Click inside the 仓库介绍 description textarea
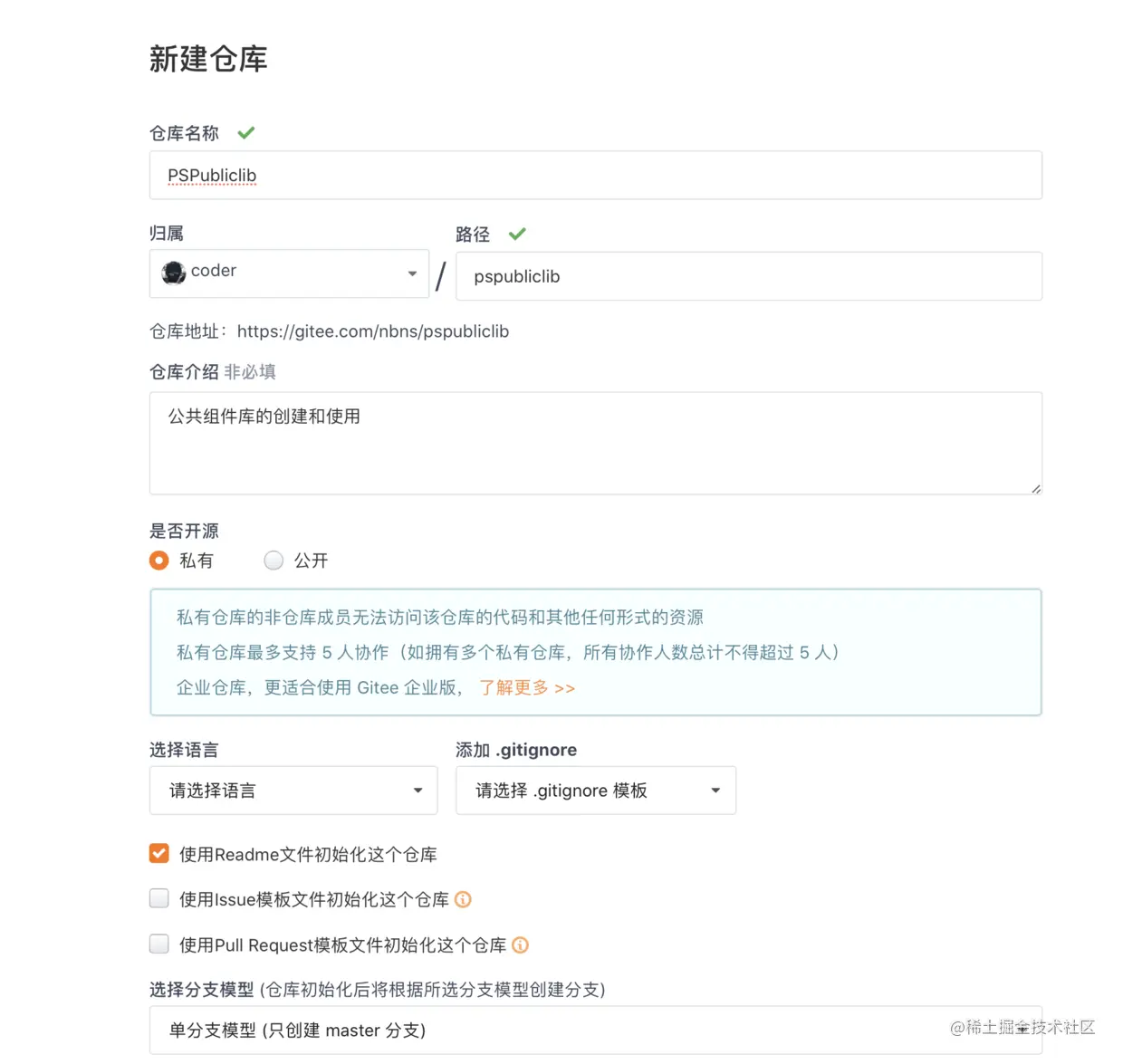The image size is (1123, 1064). tap(595, 444)
